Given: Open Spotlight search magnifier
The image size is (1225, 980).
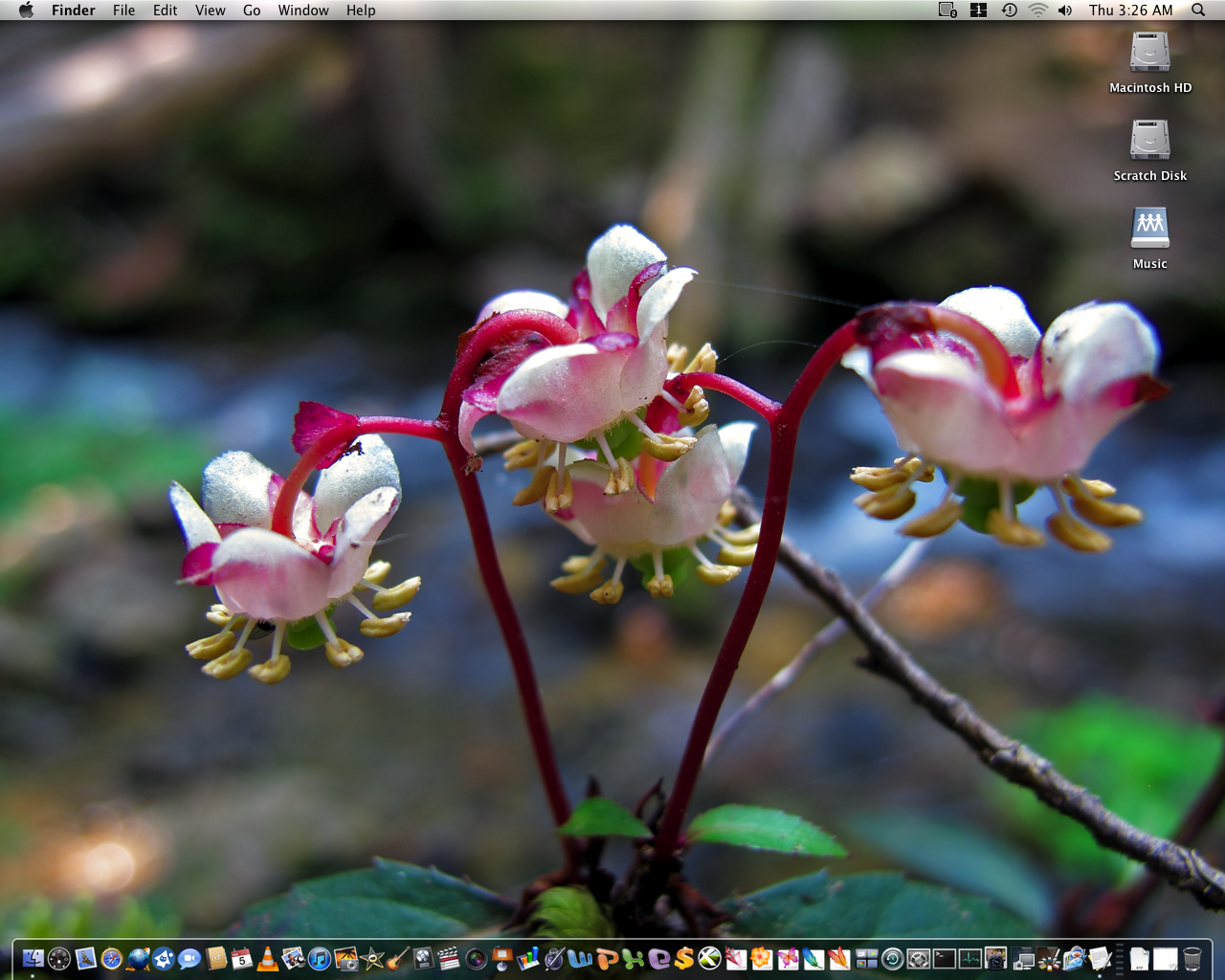Looking at the screenshot, I should tap(1198, 10).
